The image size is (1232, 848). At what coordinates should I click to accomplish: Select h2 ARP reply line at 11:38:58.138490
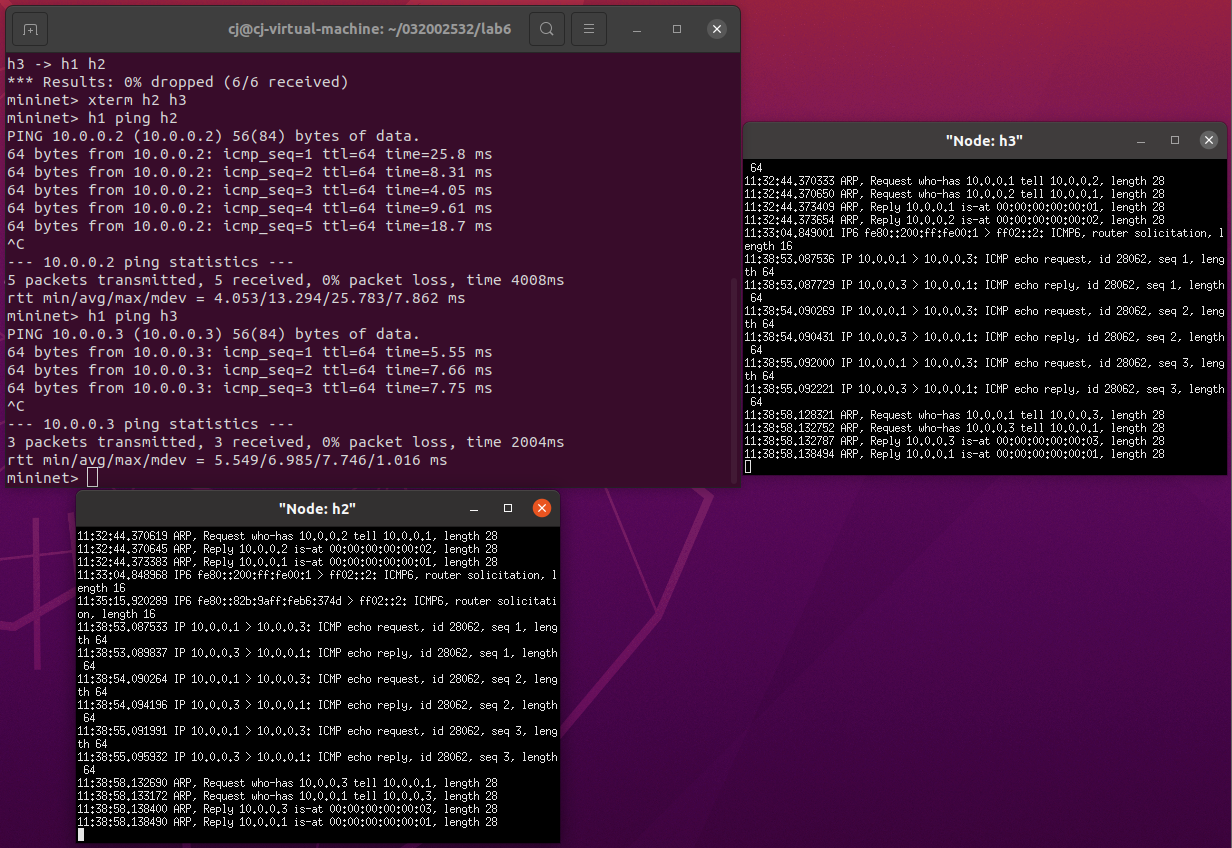click(288, 822)
